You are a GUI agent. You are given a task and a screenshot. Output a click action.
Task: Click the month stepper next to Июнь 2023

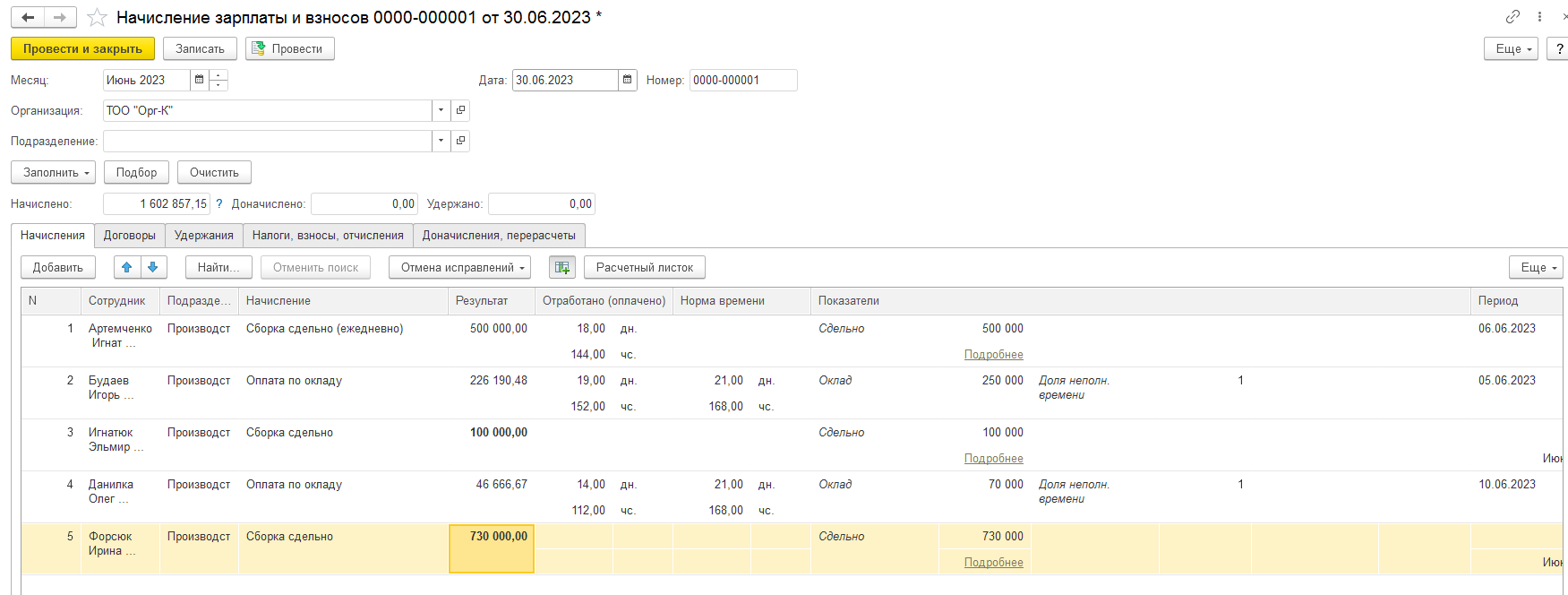pyautogui.click(x=218, y=80)
